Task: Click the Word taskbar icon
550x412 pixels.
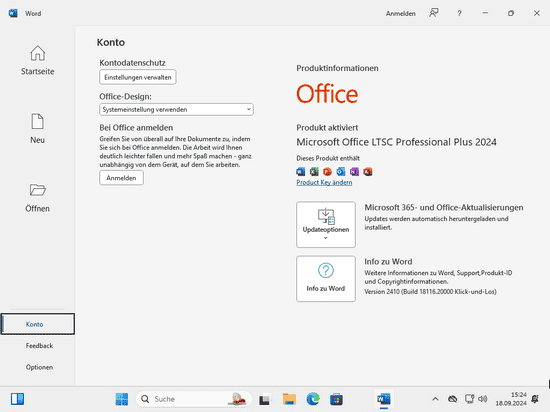Action: (384, 399)
